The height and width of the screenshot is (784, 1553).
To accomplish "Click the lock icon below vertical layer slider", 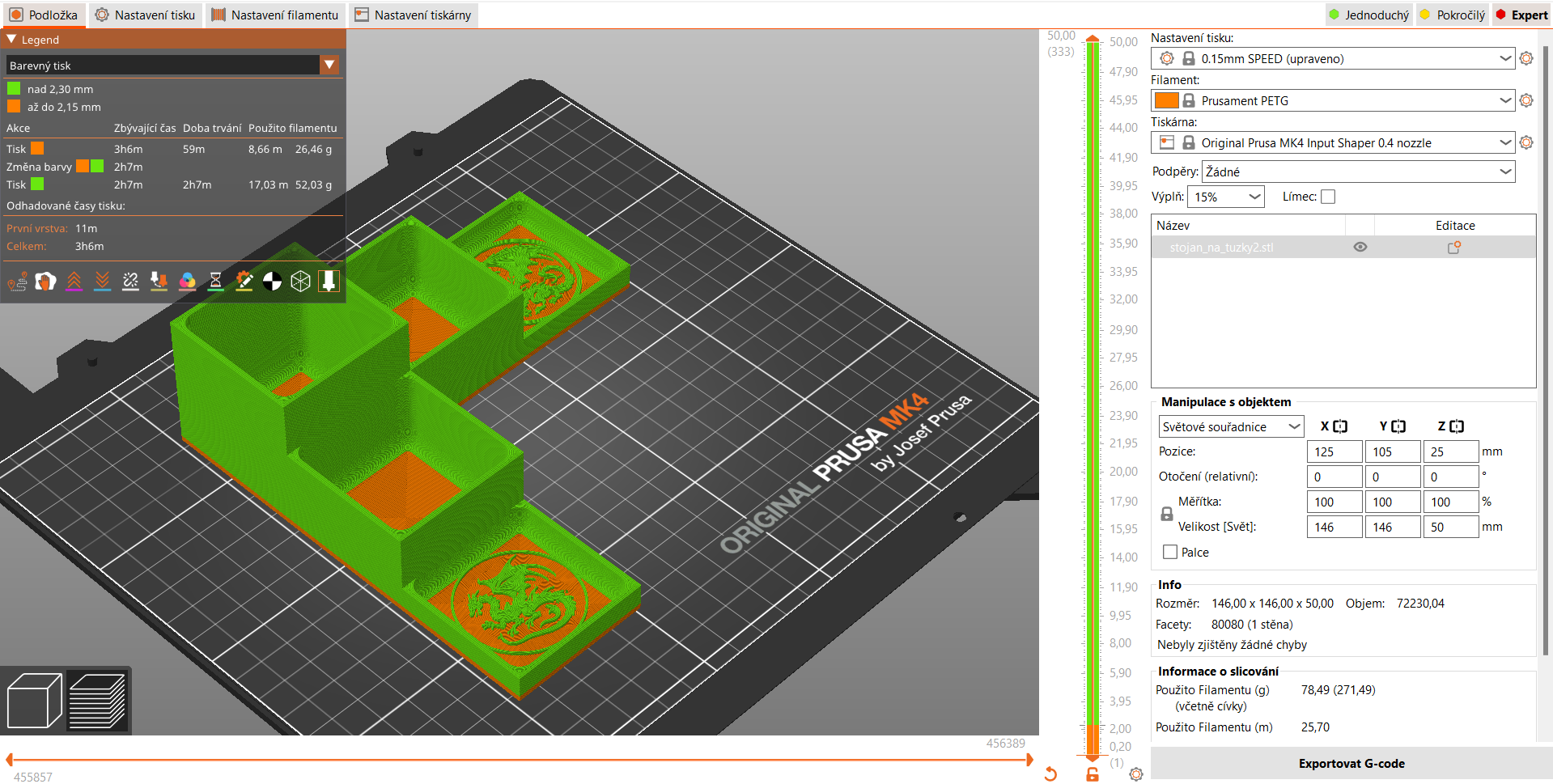I will click(x=1093, y=774).
